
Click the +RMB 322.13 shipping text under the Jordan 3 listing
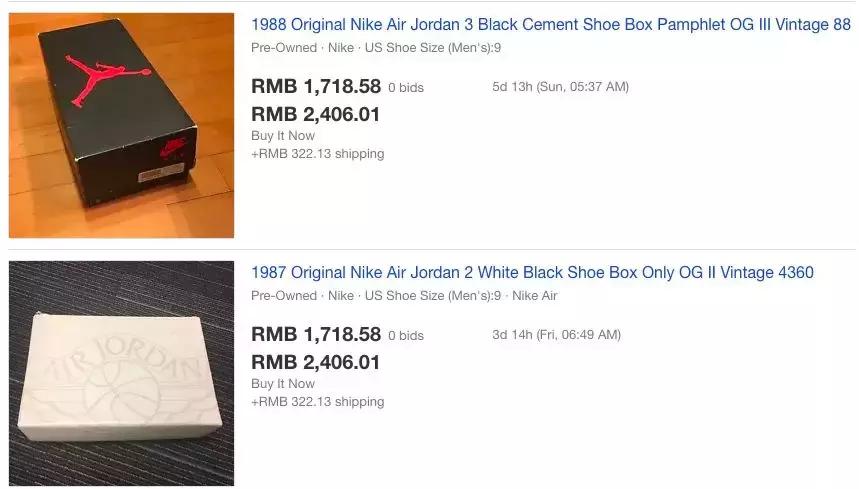point(318,154)
